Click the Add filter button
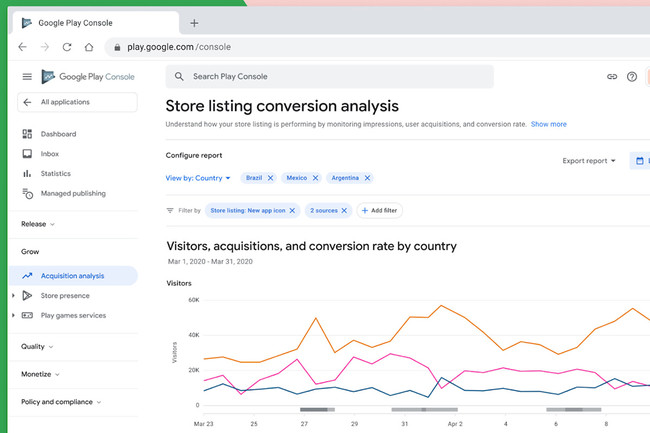Viewport: 650px width, 433px height. [x=379, y=210]
